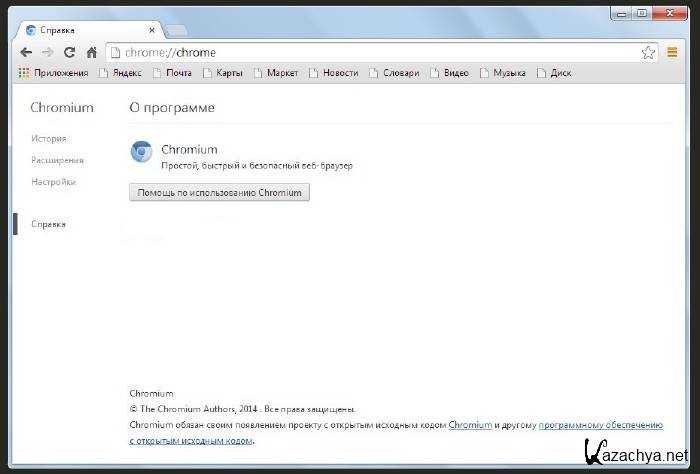Click the Chromium logo in About section
Viewport: 700px width, 474px height.
click(142, 151)
